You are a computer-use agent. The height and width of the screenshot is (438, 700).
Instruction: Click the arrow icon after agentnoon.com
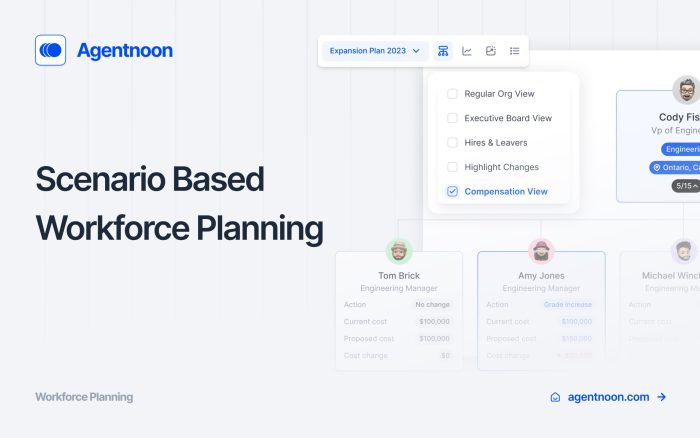click(662, 397)
